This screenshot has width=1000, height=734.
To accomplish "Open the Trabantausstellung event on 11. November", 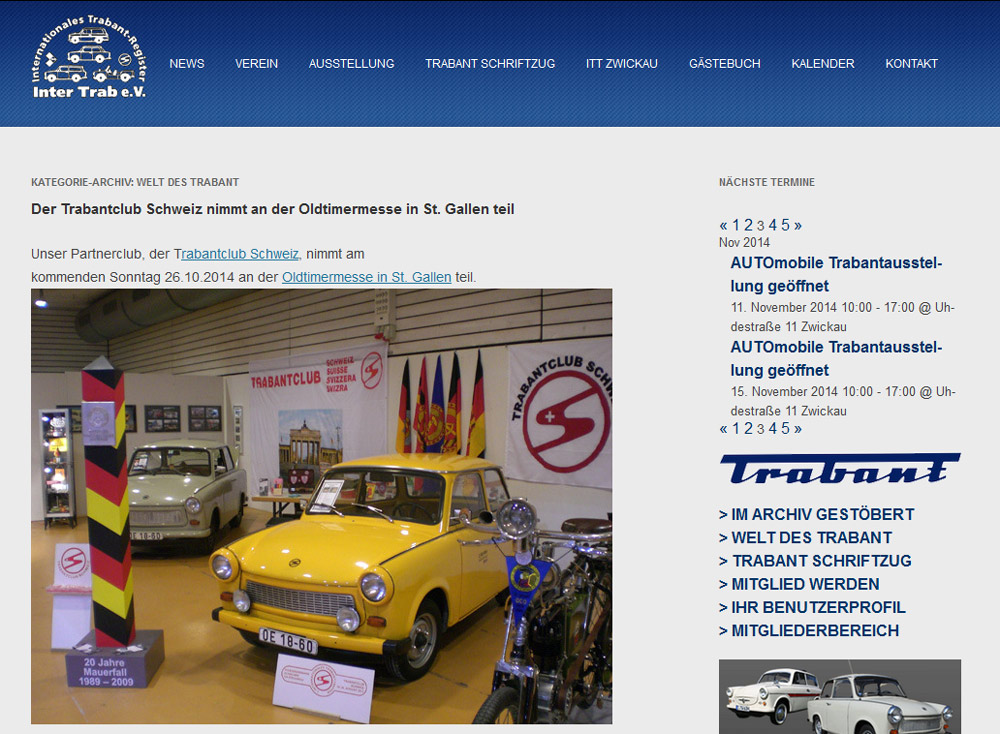I will pyautogui.click(x=836, y=274).
